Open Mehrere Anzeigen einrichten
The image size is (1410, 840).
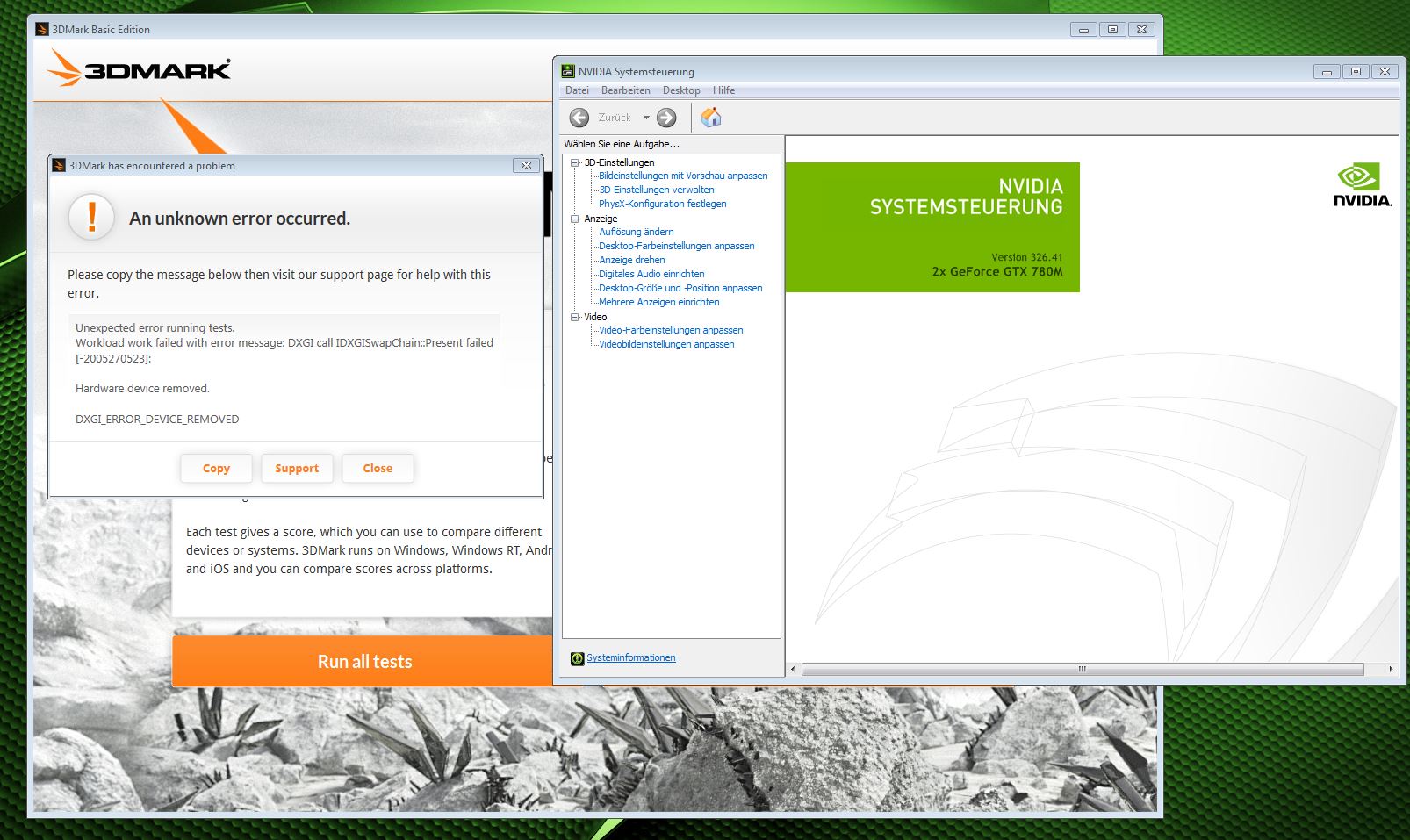click(659, 302)
